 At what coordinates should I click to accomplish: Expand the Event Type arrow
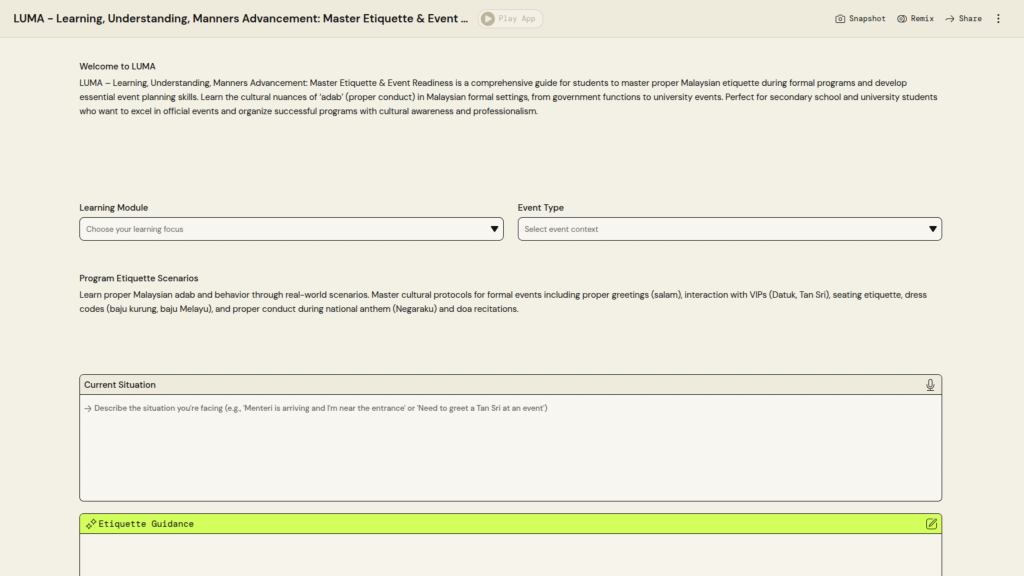click(x=933, y=229)
